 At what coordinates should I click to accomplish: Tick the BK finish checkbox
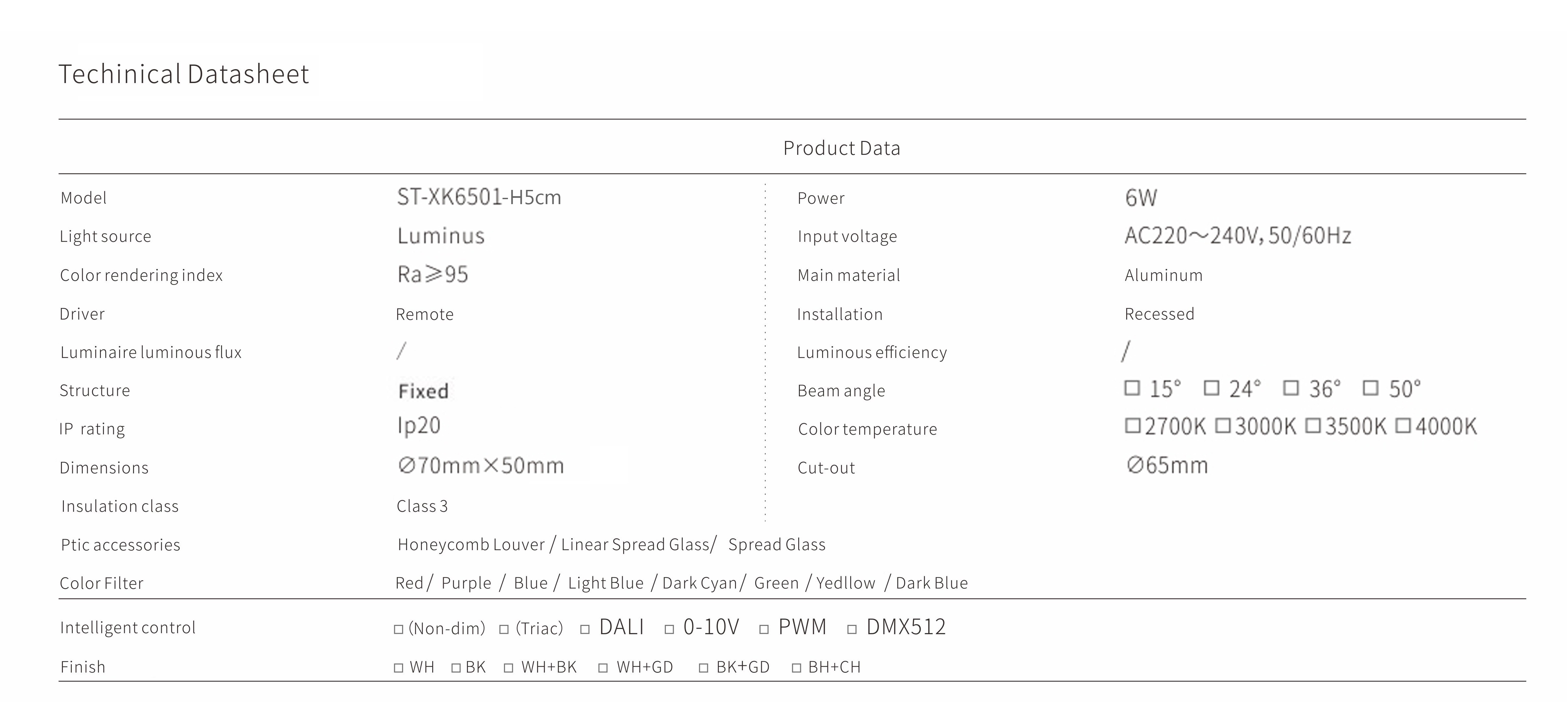point(456,668)
